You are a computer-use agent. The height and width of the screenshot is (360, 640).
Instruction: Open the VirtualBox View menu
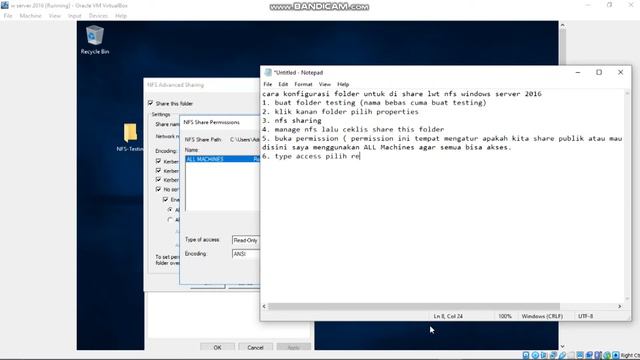tap(54, 16)
